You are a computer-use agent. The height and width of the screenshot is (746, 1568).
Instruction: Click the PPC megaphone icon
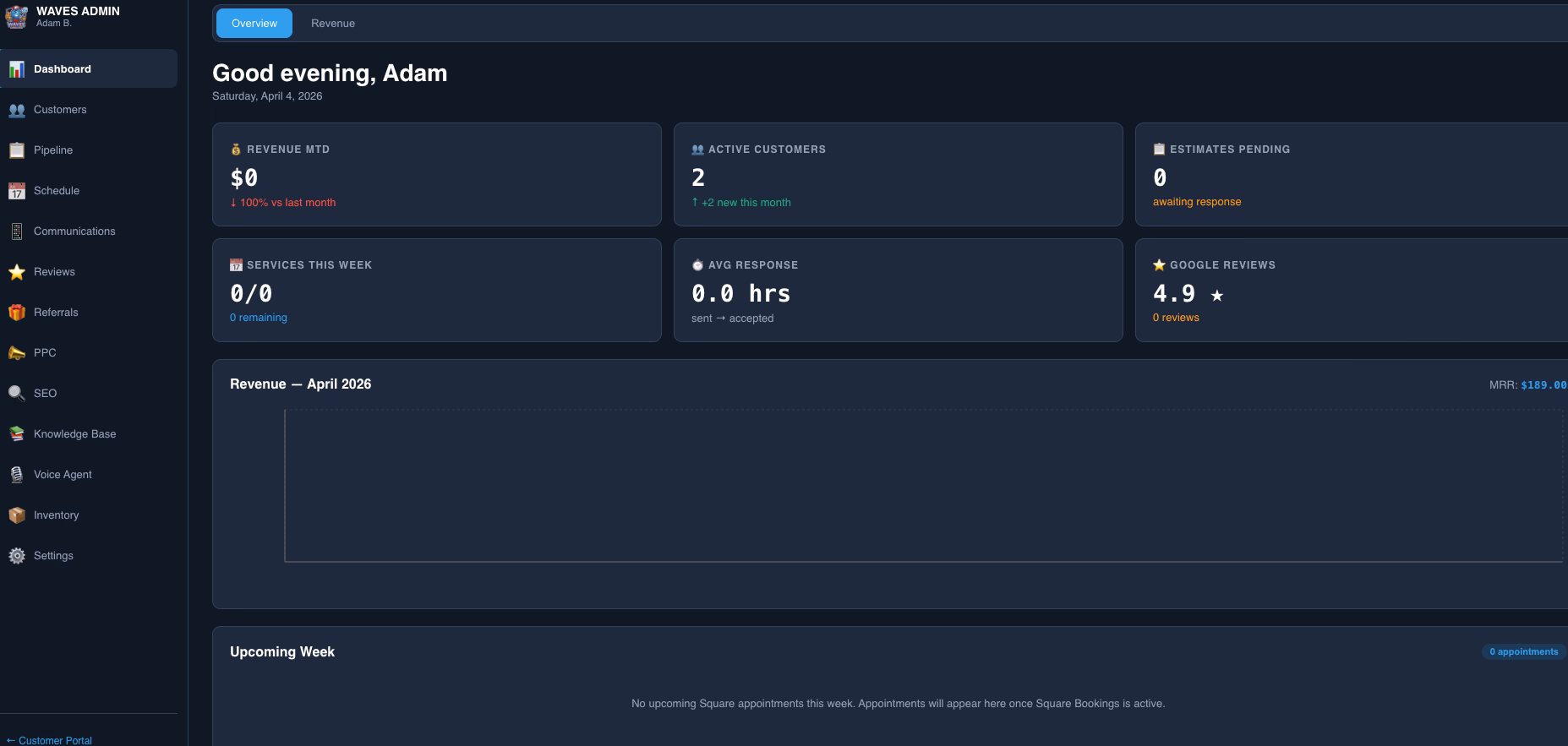click(17, 353)
